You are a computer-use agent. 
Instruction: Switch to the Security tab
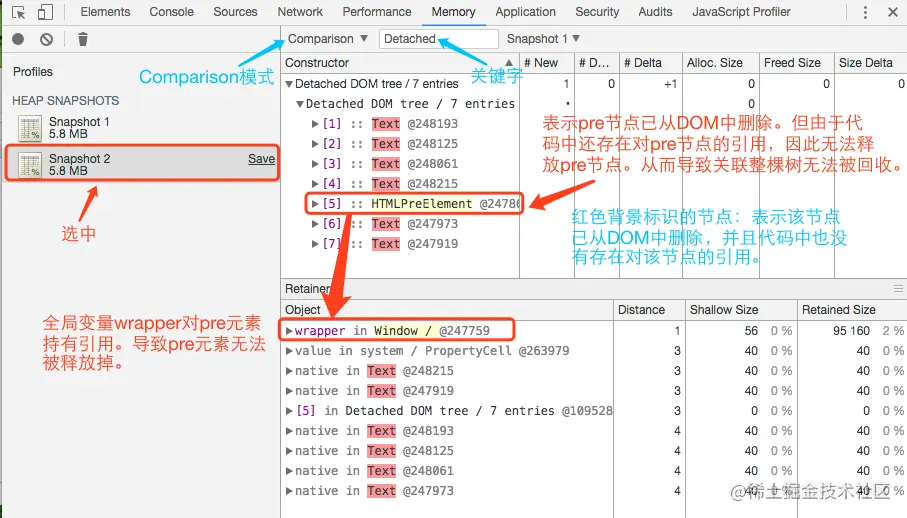[597, 12]
